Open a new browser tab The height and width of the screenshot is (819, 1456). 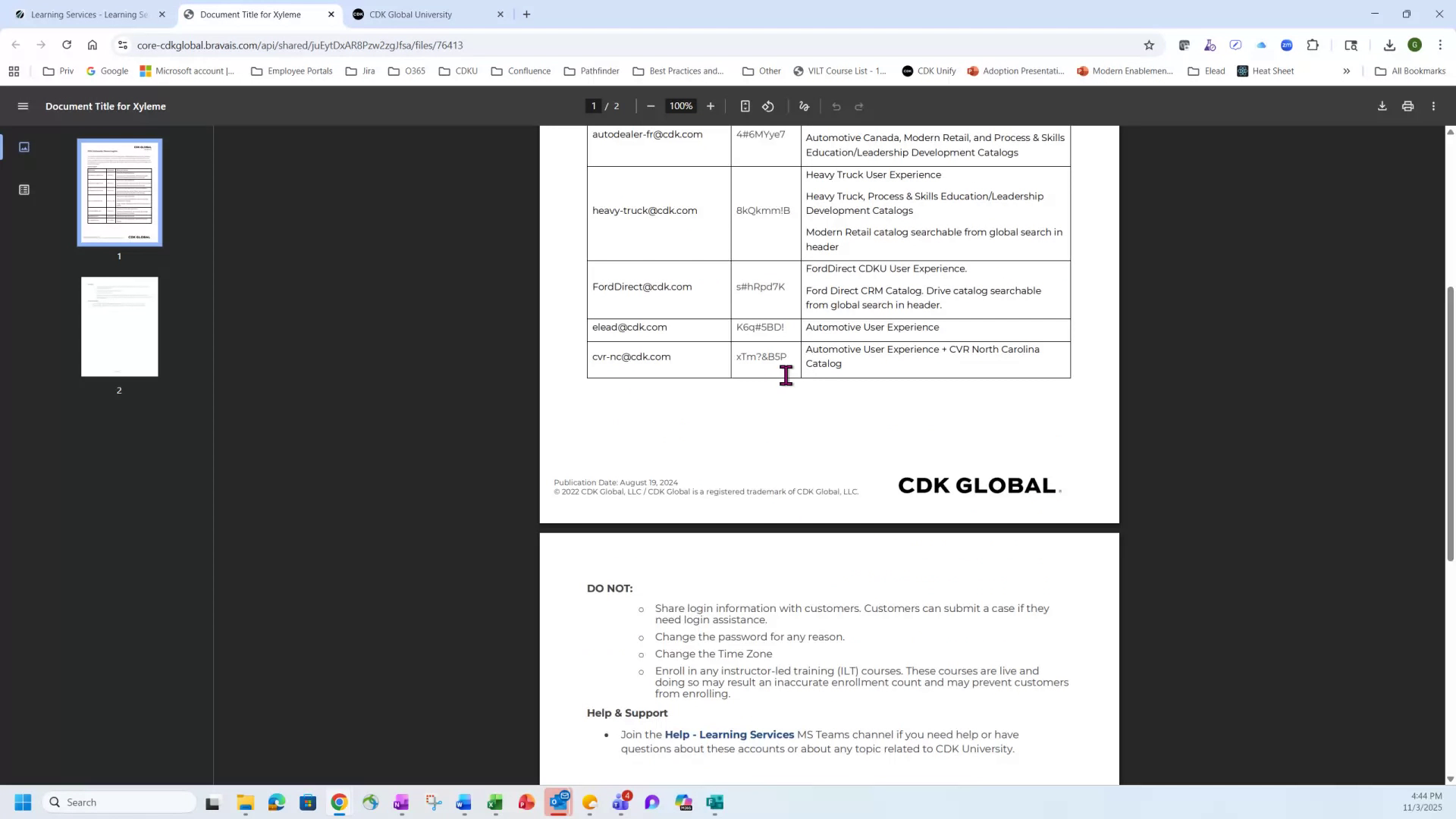526,14
